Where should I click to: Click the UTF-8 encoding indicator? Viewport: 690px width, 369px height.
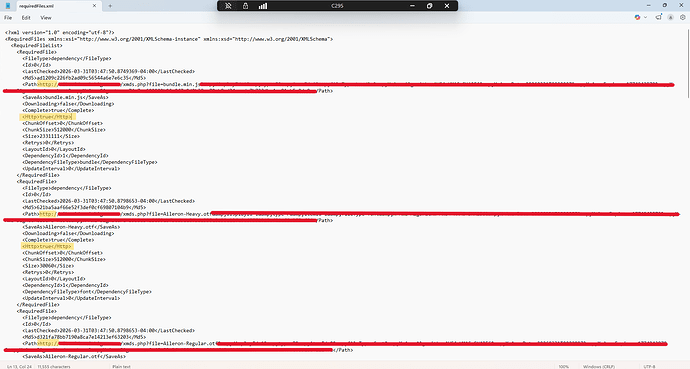tap(650, 366)
